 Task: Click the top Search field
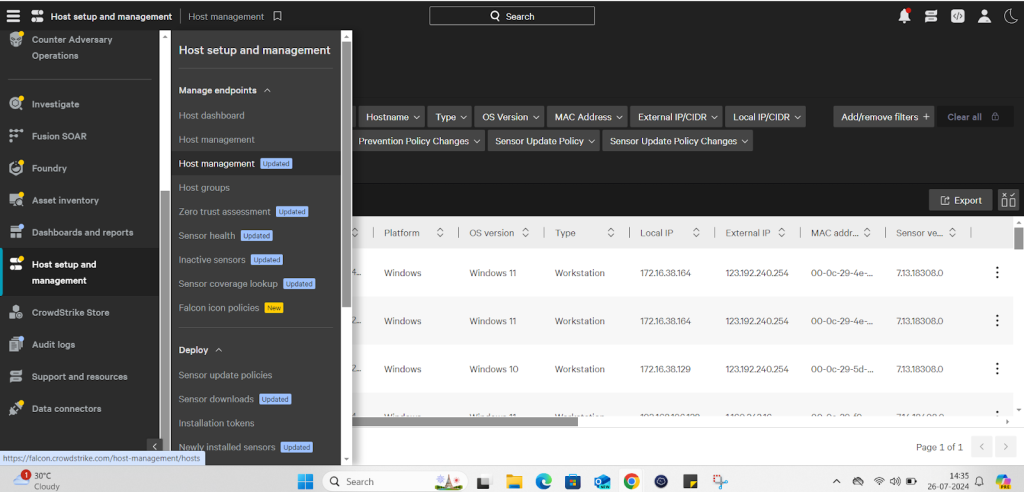[512, 16]
